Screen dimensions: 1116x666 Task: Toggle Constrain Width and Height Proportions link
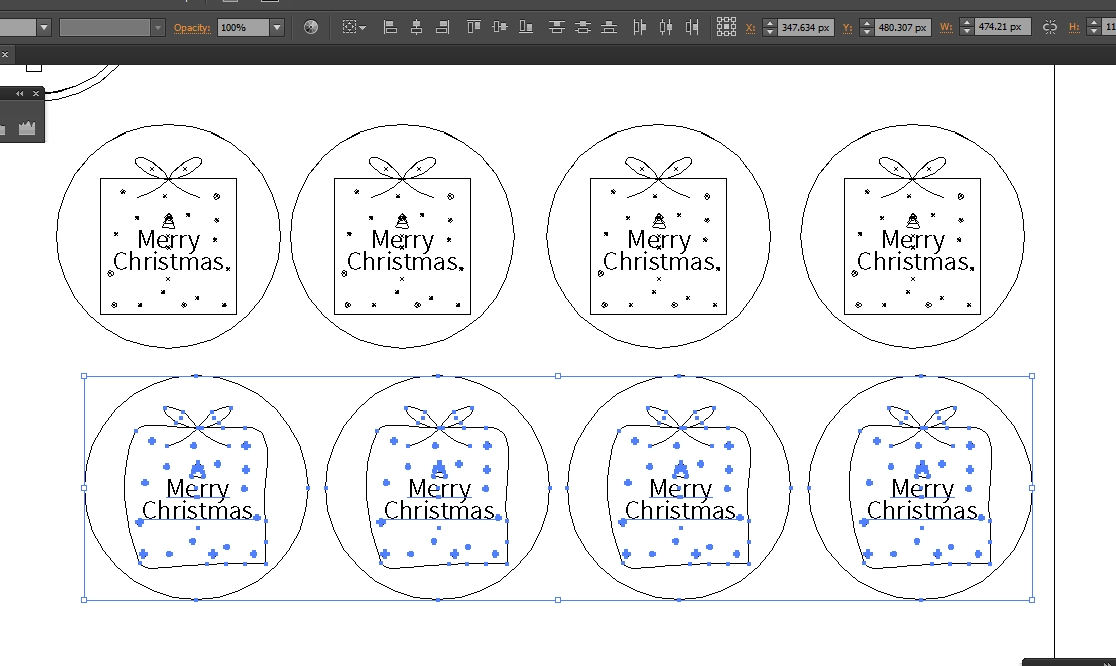tap(1050, 28)
